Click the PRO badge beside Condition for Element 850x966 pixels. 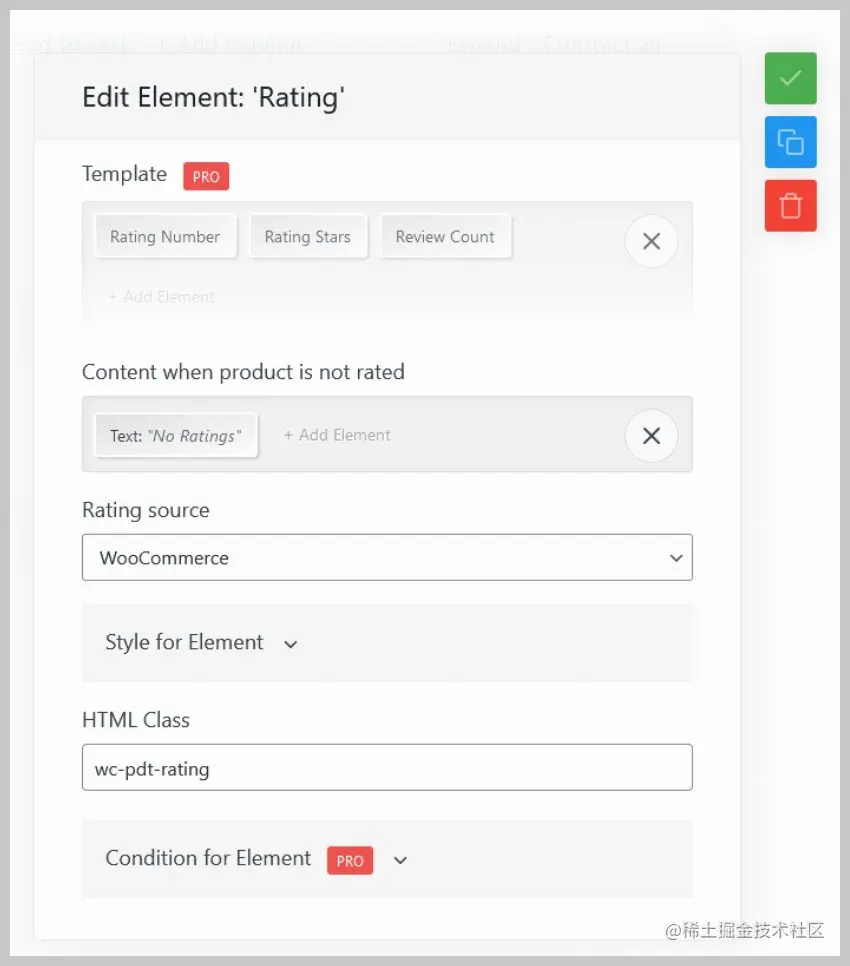(x=350, y=860)
